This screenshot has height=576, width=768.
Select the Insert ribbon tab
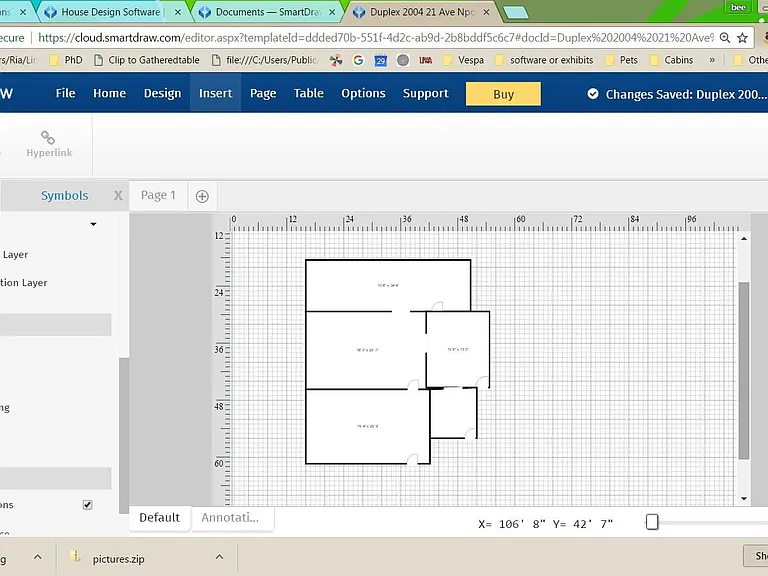pyautogui.click(x=216, y=93)
